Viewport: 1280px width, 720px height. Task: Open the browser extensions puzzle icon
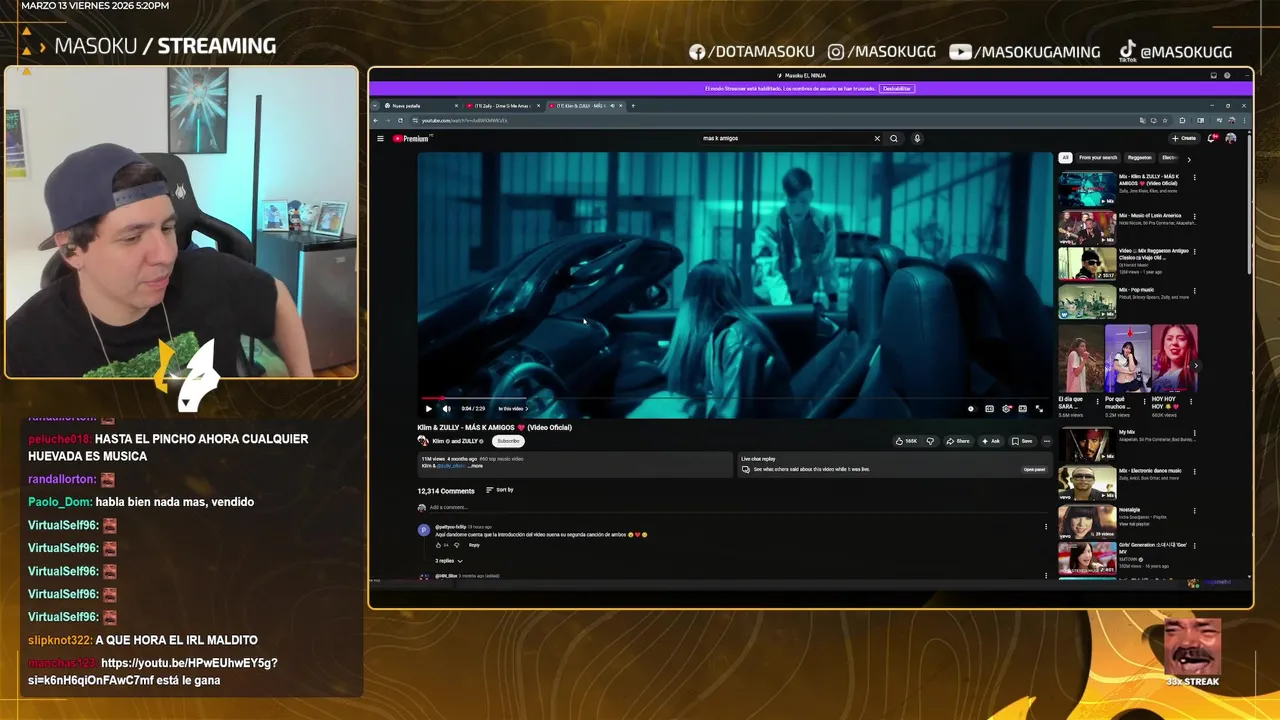point(1182,120)
